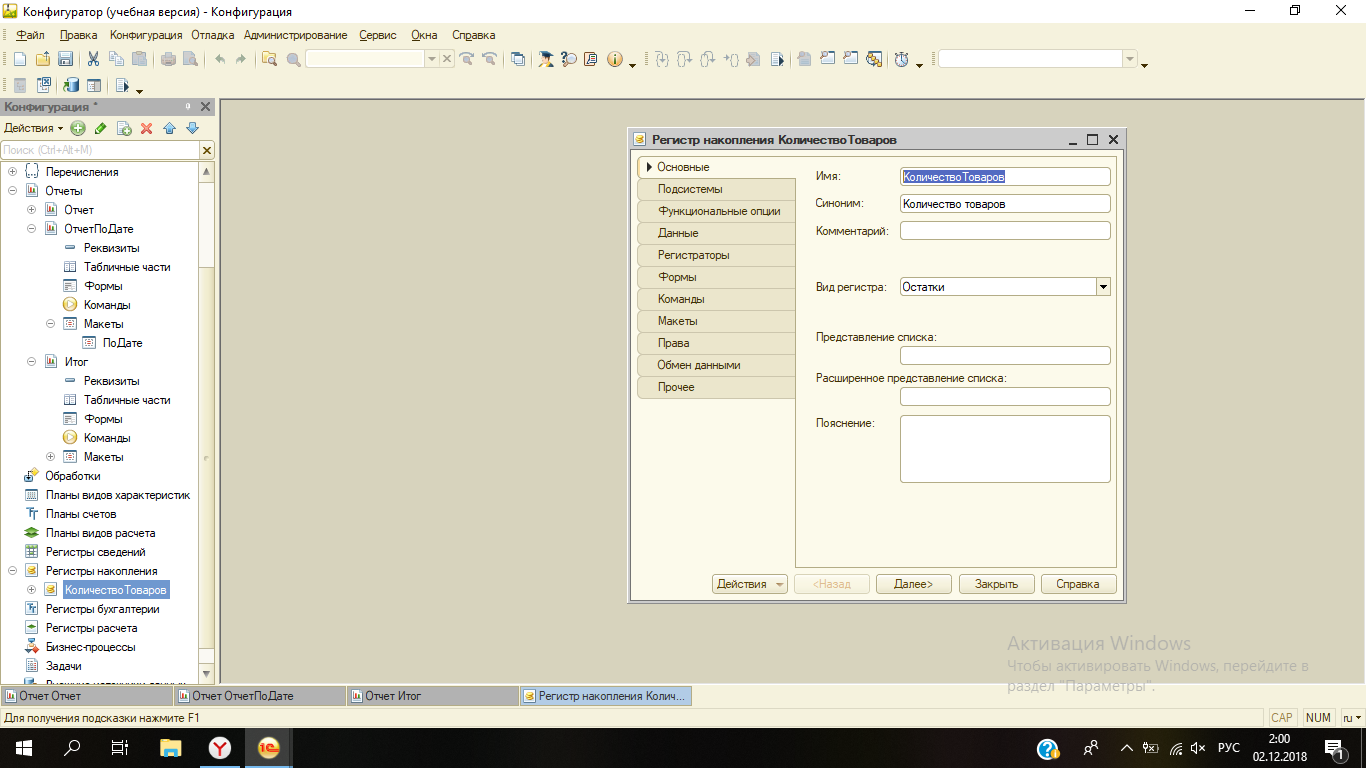Expand the КоличествоТоваров tree node
This screenshot has width=1366, height=768.
point(31,590)
